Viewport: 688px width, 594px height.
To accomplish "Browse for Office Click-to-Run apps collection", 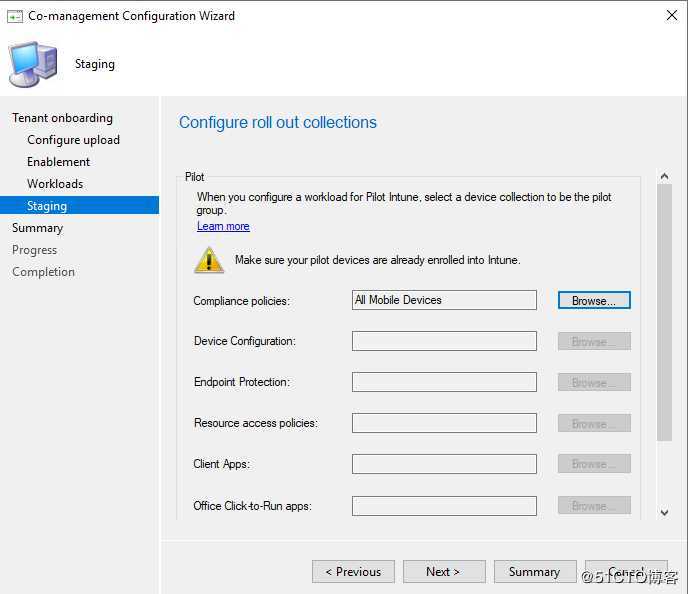I will coord(594,505).
